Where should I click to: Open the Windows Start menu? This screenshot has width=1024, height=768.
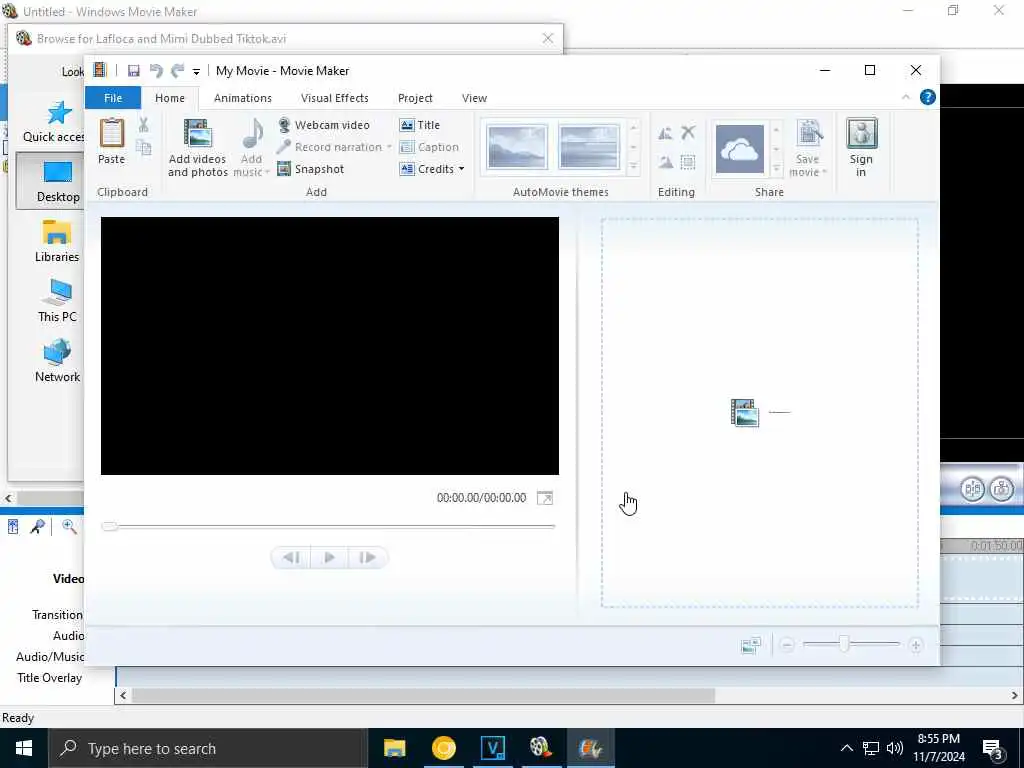point(24,748)
